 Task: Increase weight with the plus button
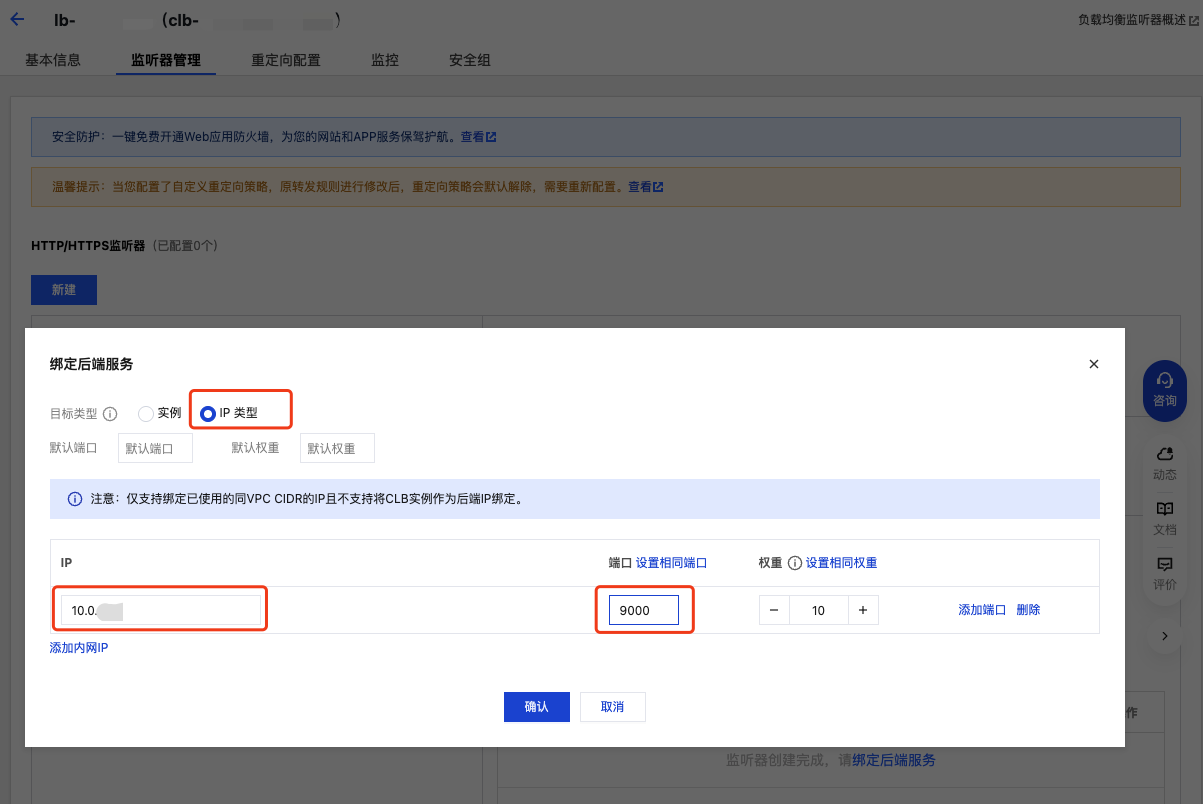tap(863, 610)
